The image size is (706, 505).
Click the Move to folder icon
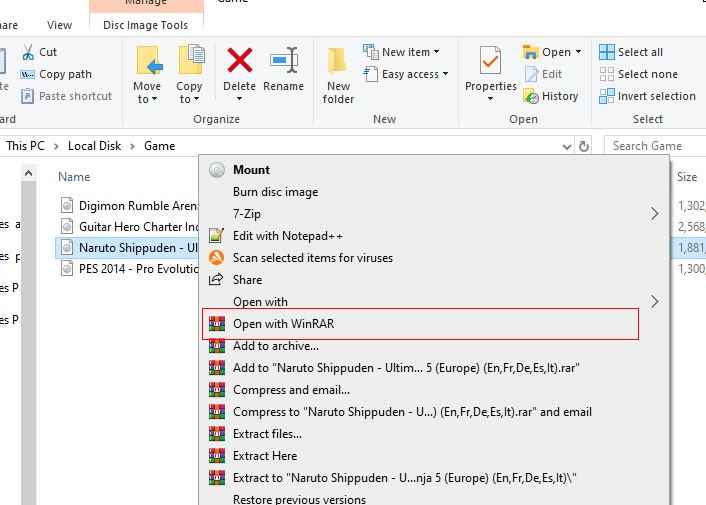[147, 60]
